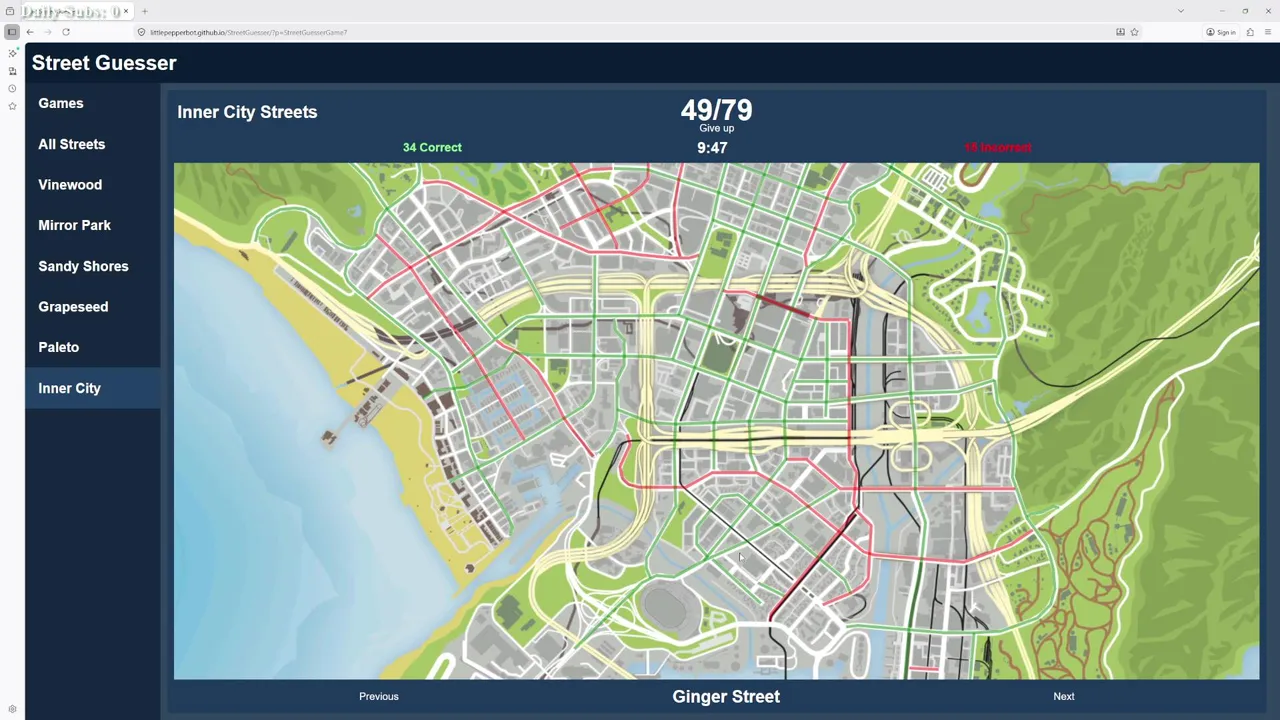Install the page as app icon
1280x720 pixels.
pyautogui.click(x=1120, y=32)
